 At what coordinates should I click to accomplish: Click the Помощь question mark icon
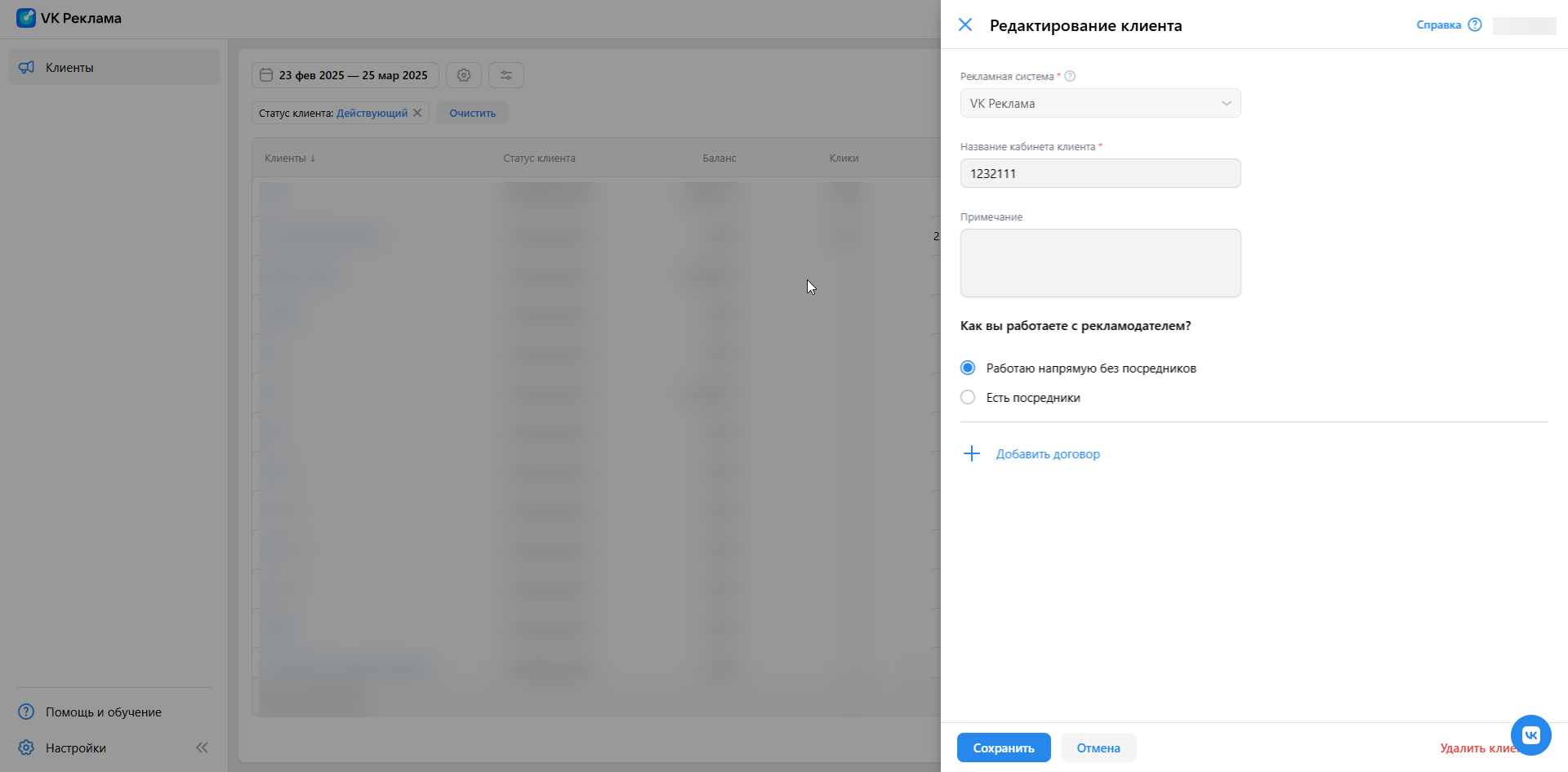coord(26,712)
